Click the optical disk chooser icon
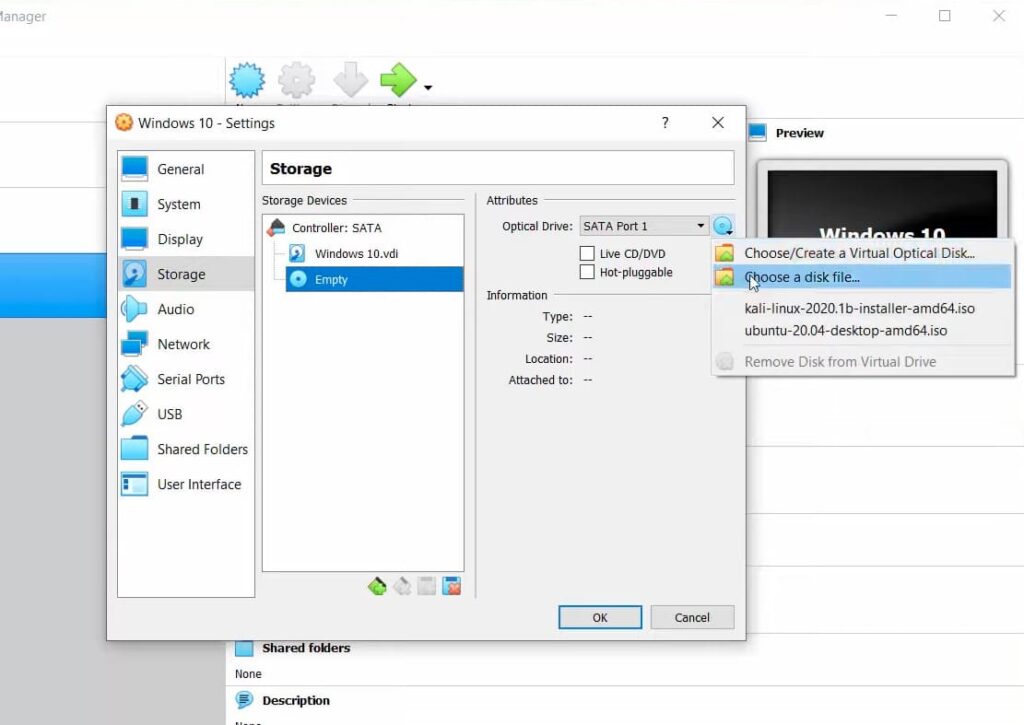 pyautogui.click(x=723, y=227)
